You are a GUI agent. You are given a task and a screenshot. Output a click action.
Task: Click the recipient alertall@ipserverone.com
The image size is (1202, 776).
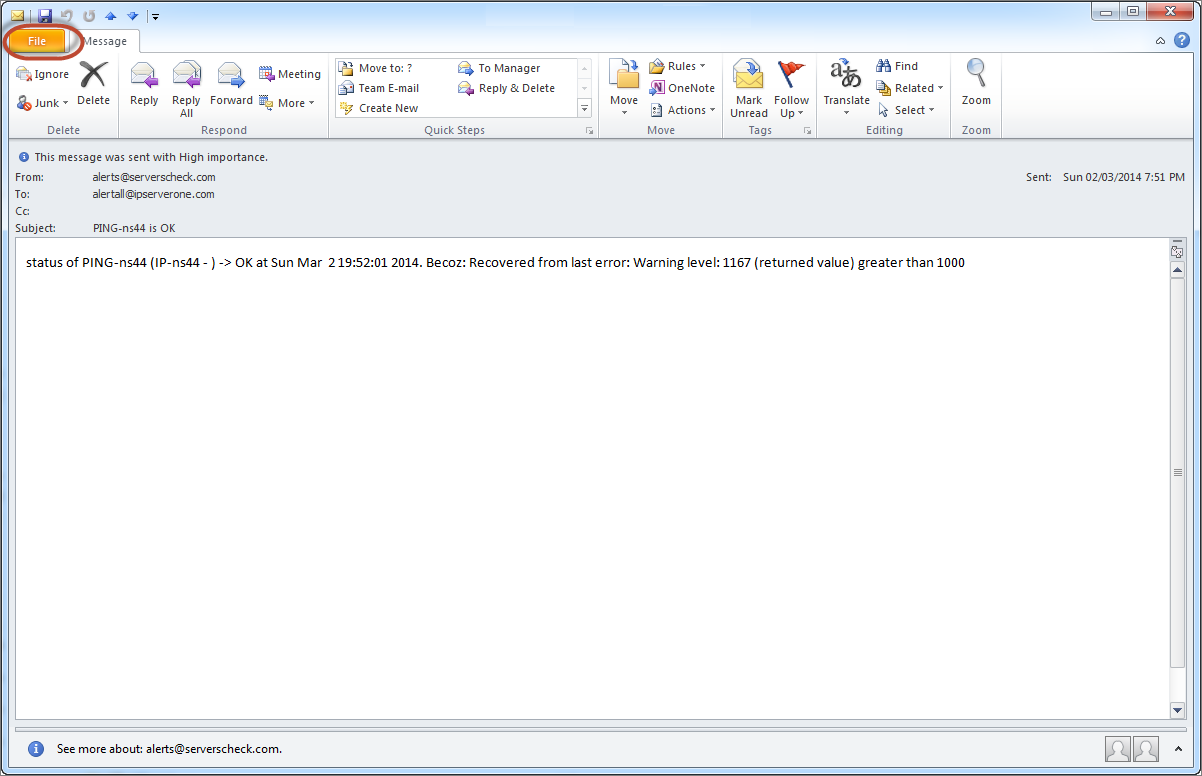point(154,194)
